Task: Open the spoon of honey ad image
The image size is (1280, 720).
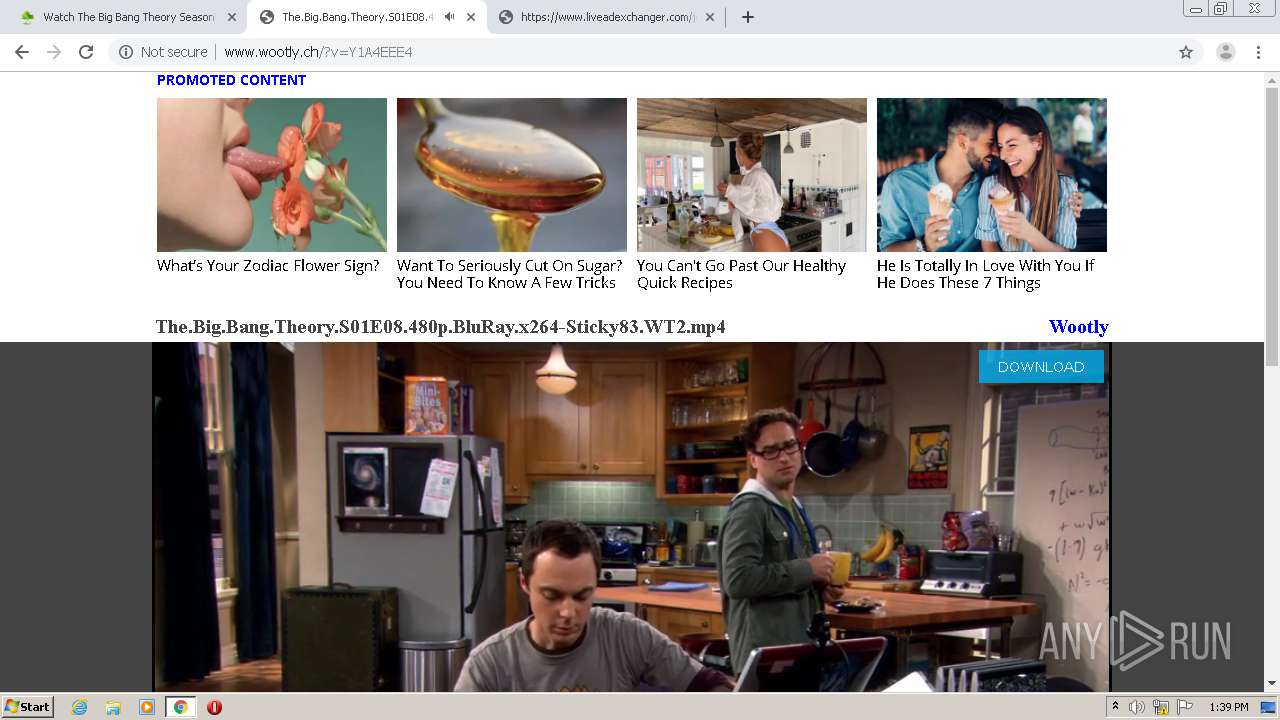Action: tap(512, 175)
